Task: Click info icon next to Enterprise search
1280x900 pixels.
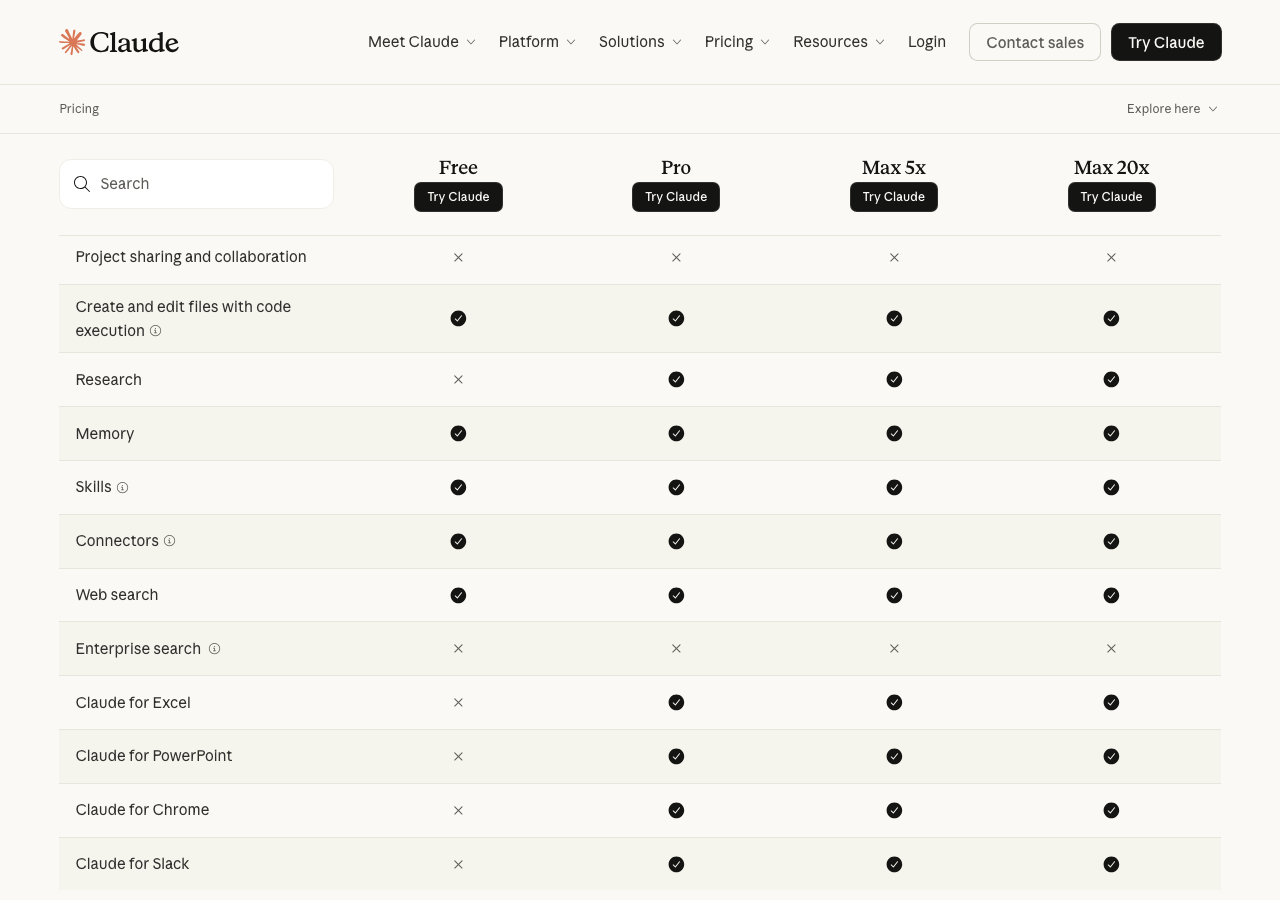Action: pos(214,649)
